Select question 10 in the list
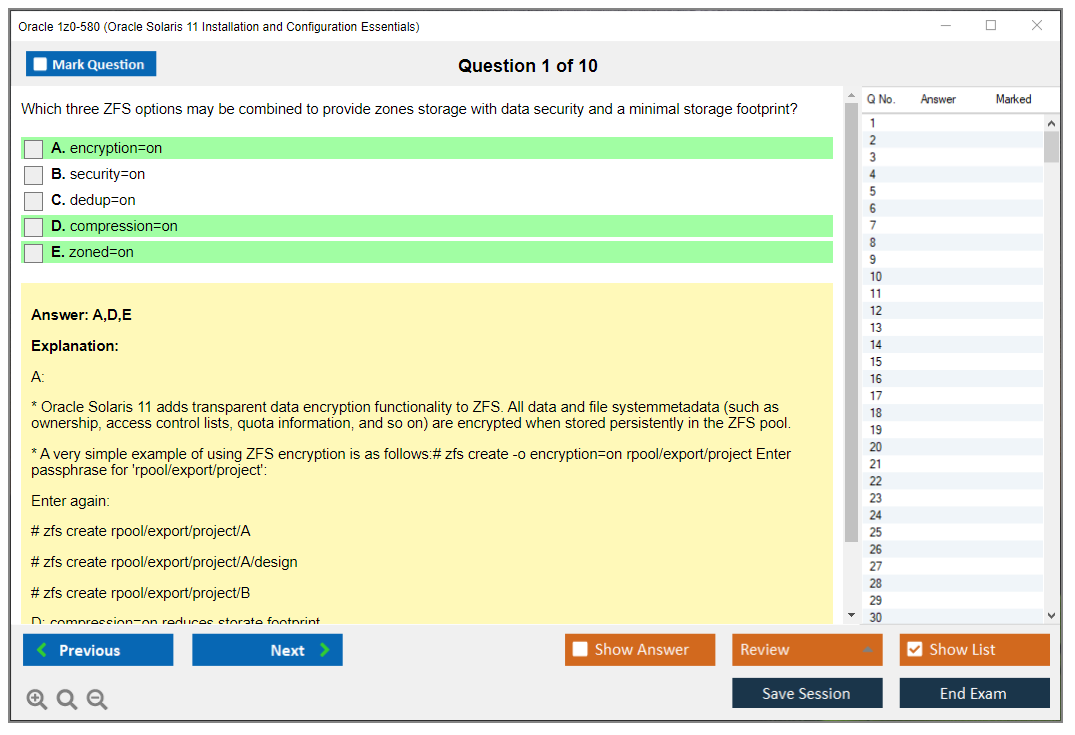 pos(876,277)
